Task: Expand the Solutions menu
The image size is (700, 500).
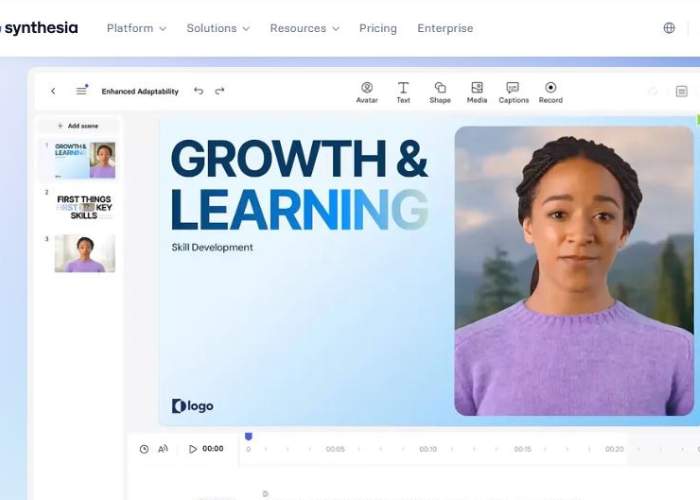Action: (x=218, y=28)
